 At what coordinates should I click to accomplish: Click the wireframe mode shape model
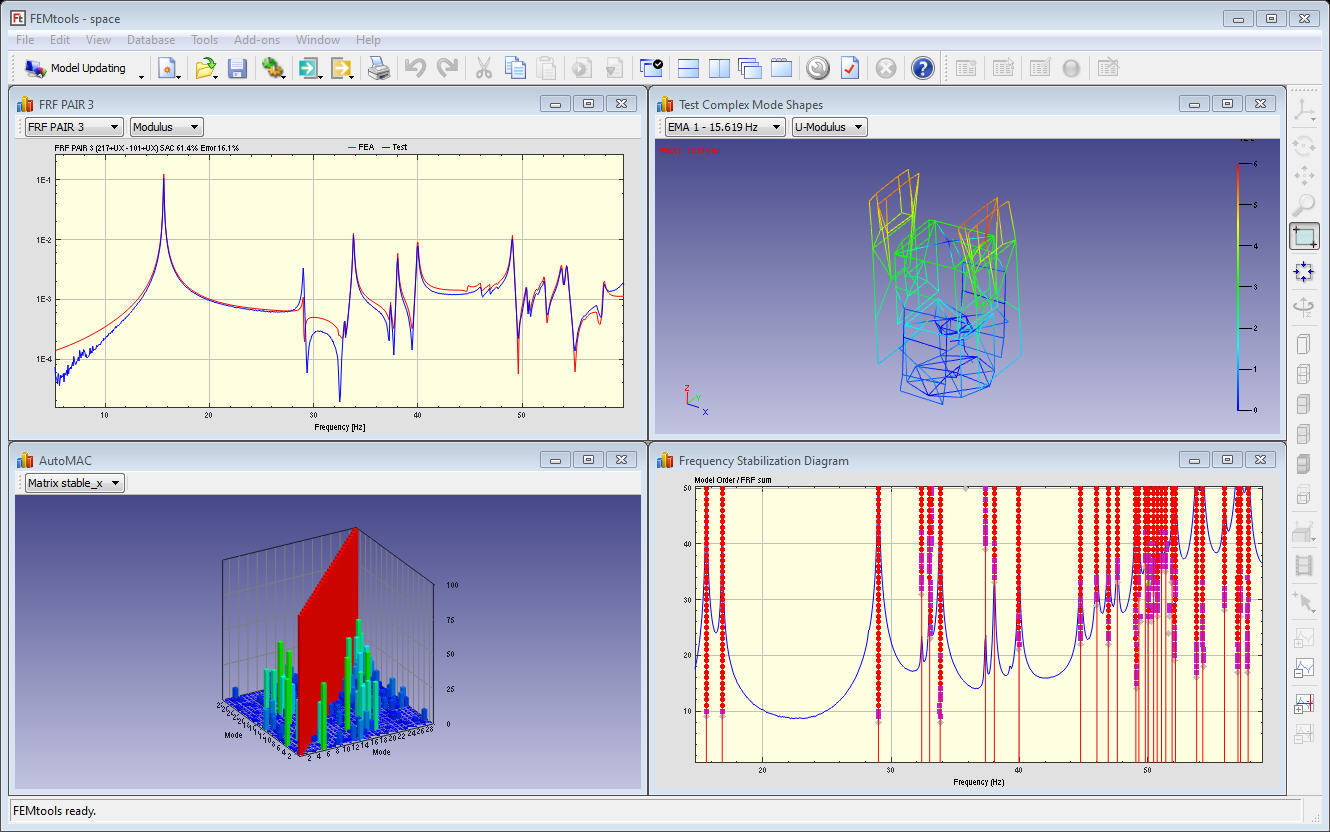[x=945, y=285]
